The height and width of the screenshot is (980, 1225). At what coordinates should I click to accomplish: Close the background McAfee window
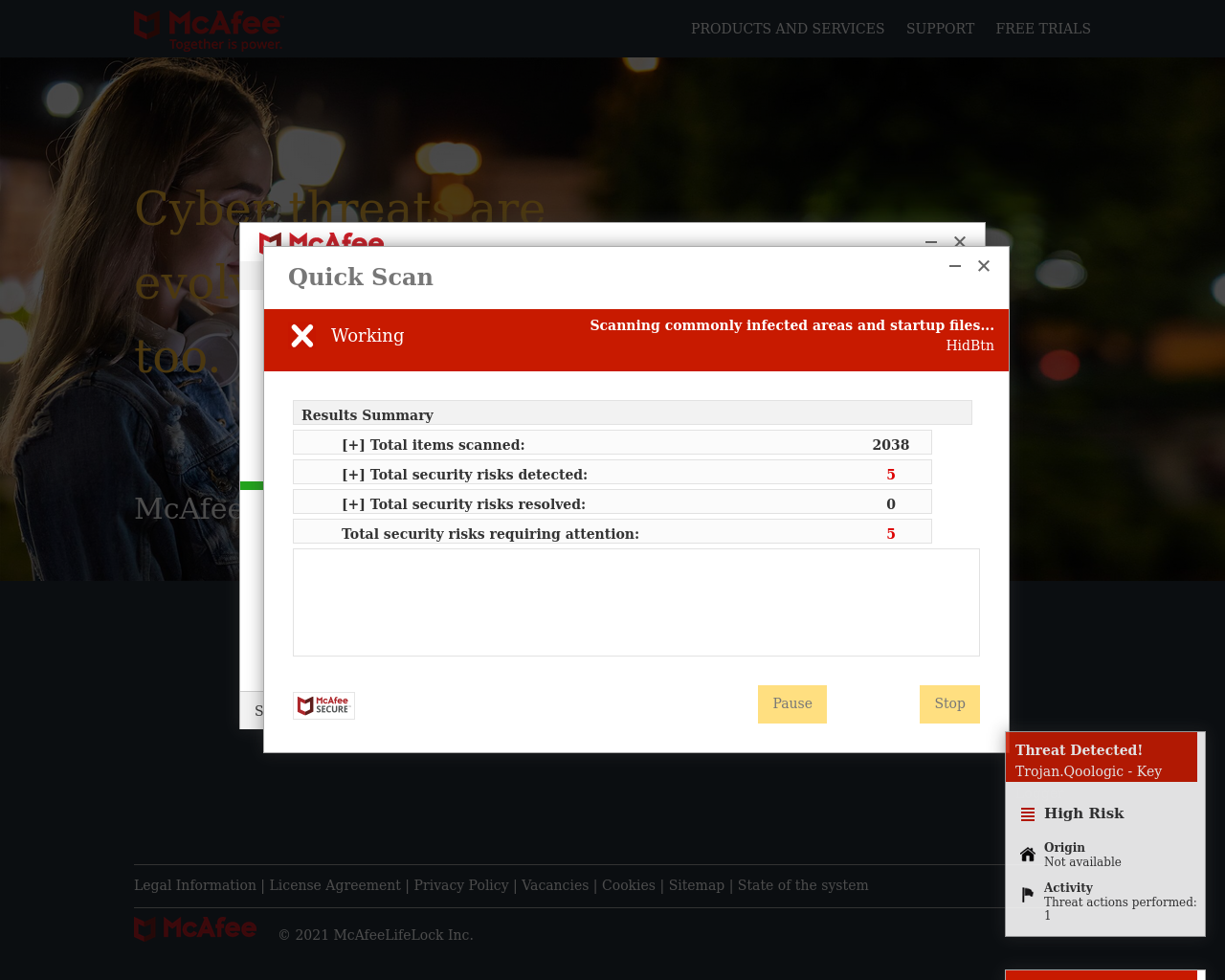pos(960,242)
